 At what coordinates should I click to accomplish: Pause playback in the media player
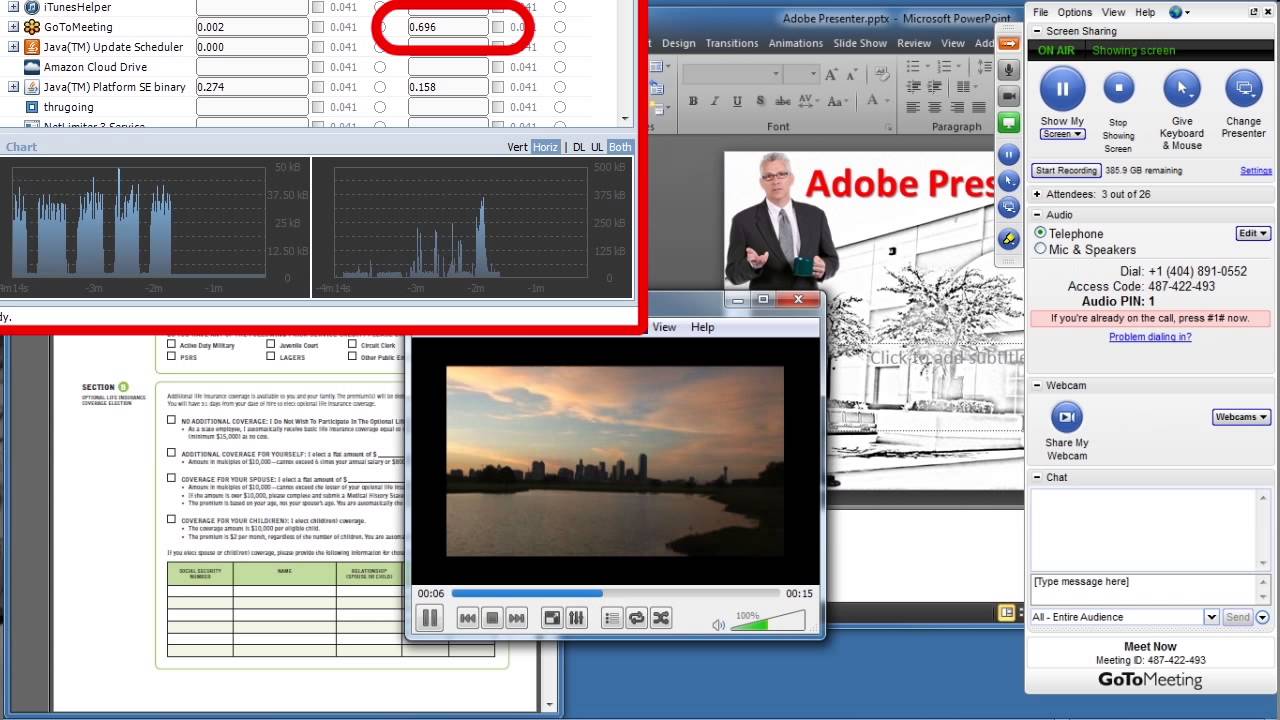coord(430,618)
